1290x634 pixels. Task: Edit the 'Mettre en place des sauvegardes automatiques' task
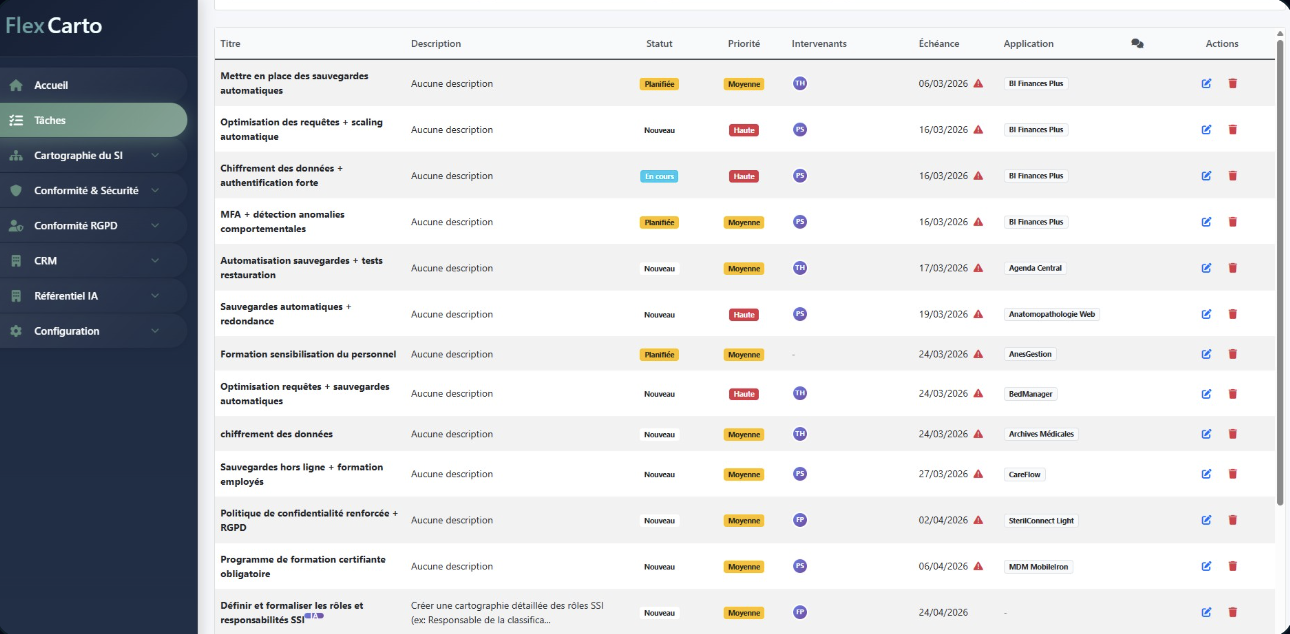[1206, 83]
